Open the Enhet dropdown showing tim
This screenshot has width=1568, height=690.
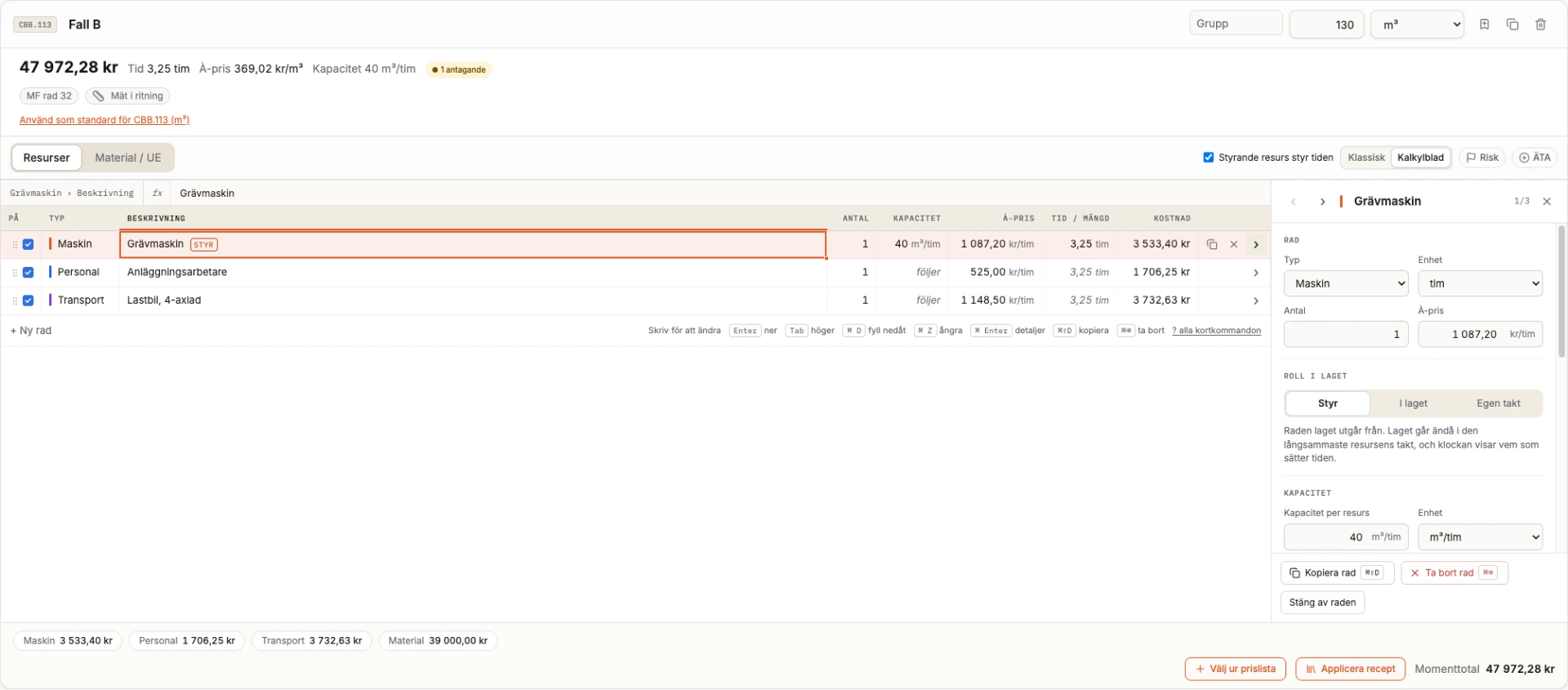point(1481,283)
